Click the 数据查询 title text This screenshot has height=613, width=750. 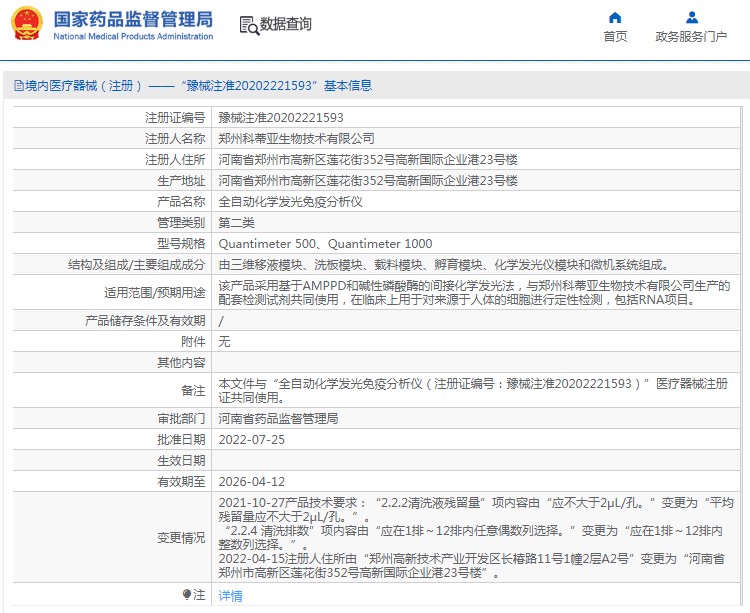click(286, 24)
